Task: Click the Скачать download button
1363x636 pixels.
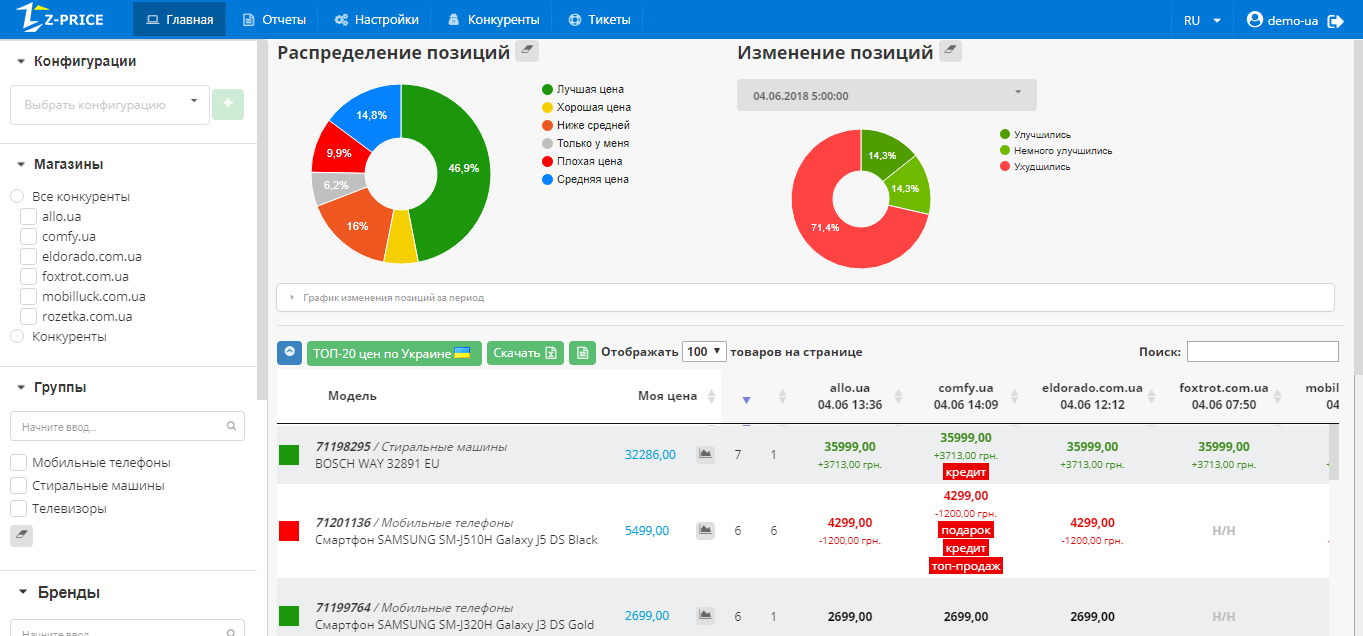Action: pyautogui.click(x=525, y=352)
